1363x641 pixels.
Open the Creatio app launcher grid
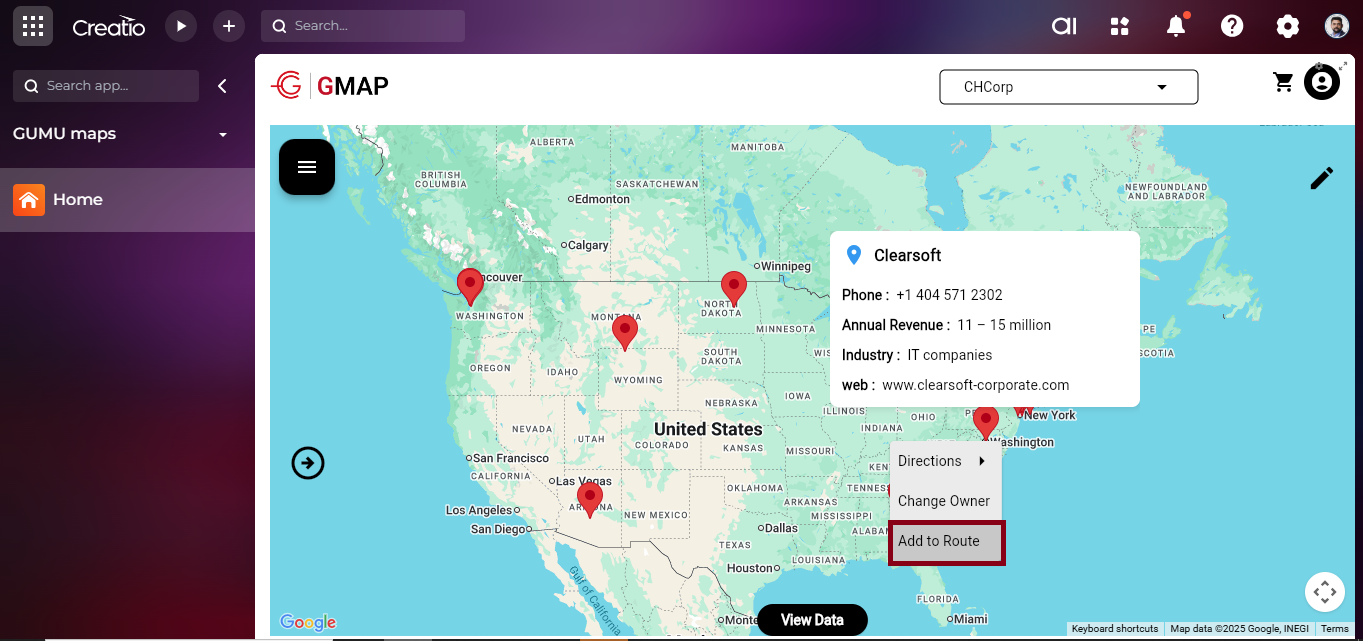point(33,26)
